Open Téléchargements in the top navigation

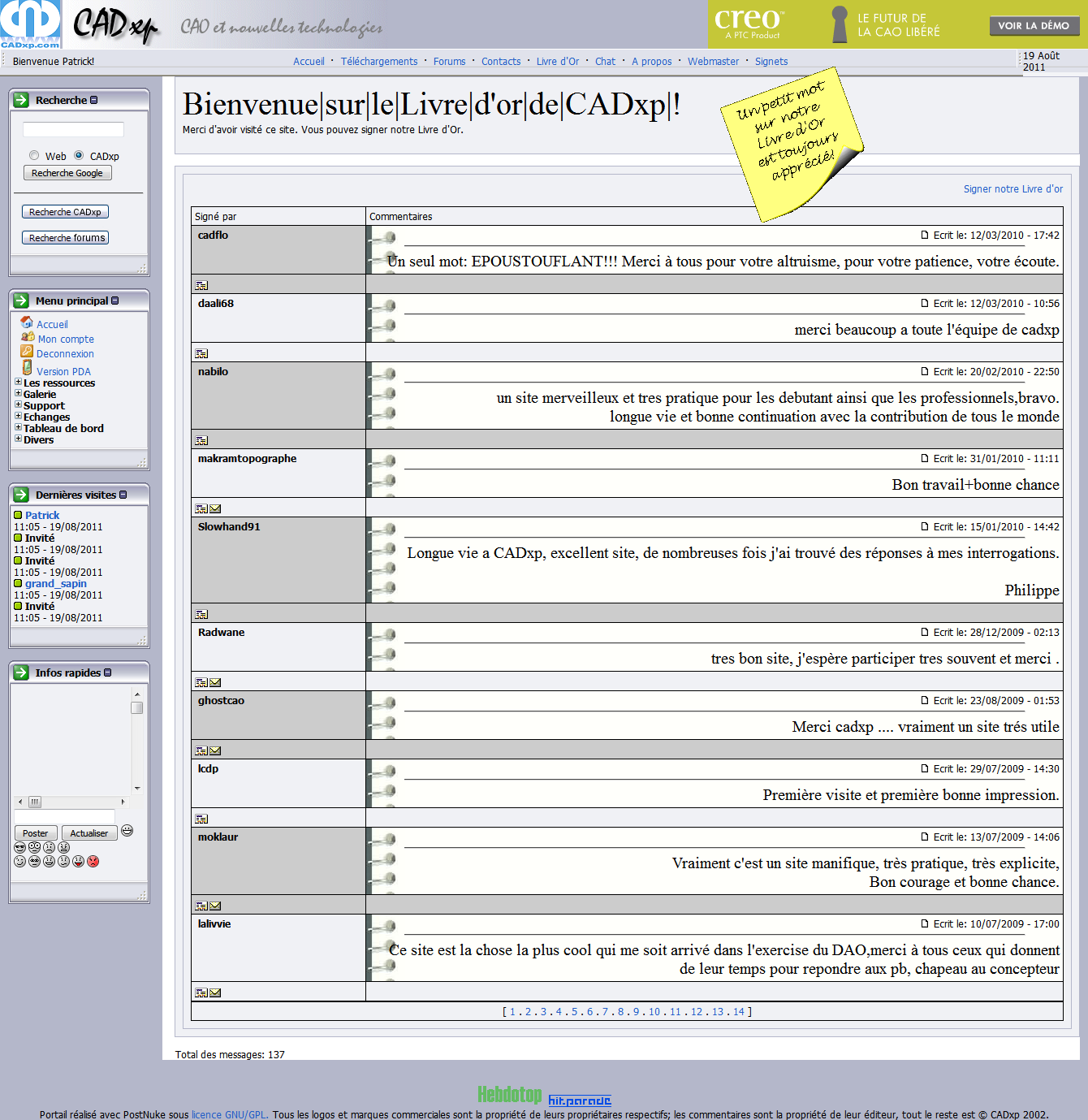tap(378, 62)
